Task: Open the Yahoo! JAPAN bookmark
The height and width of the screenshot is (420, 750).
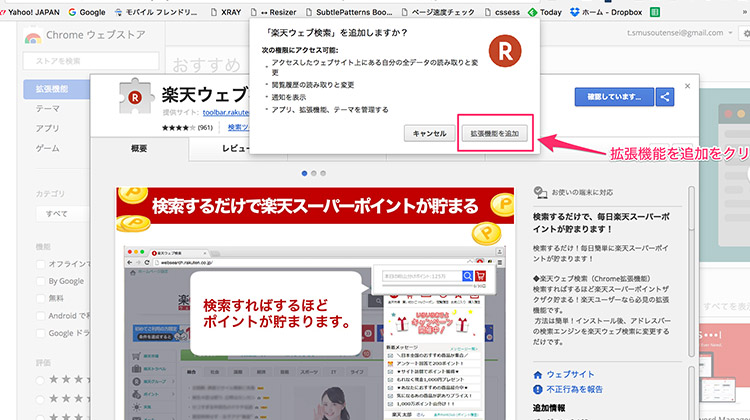Action: 30,12
